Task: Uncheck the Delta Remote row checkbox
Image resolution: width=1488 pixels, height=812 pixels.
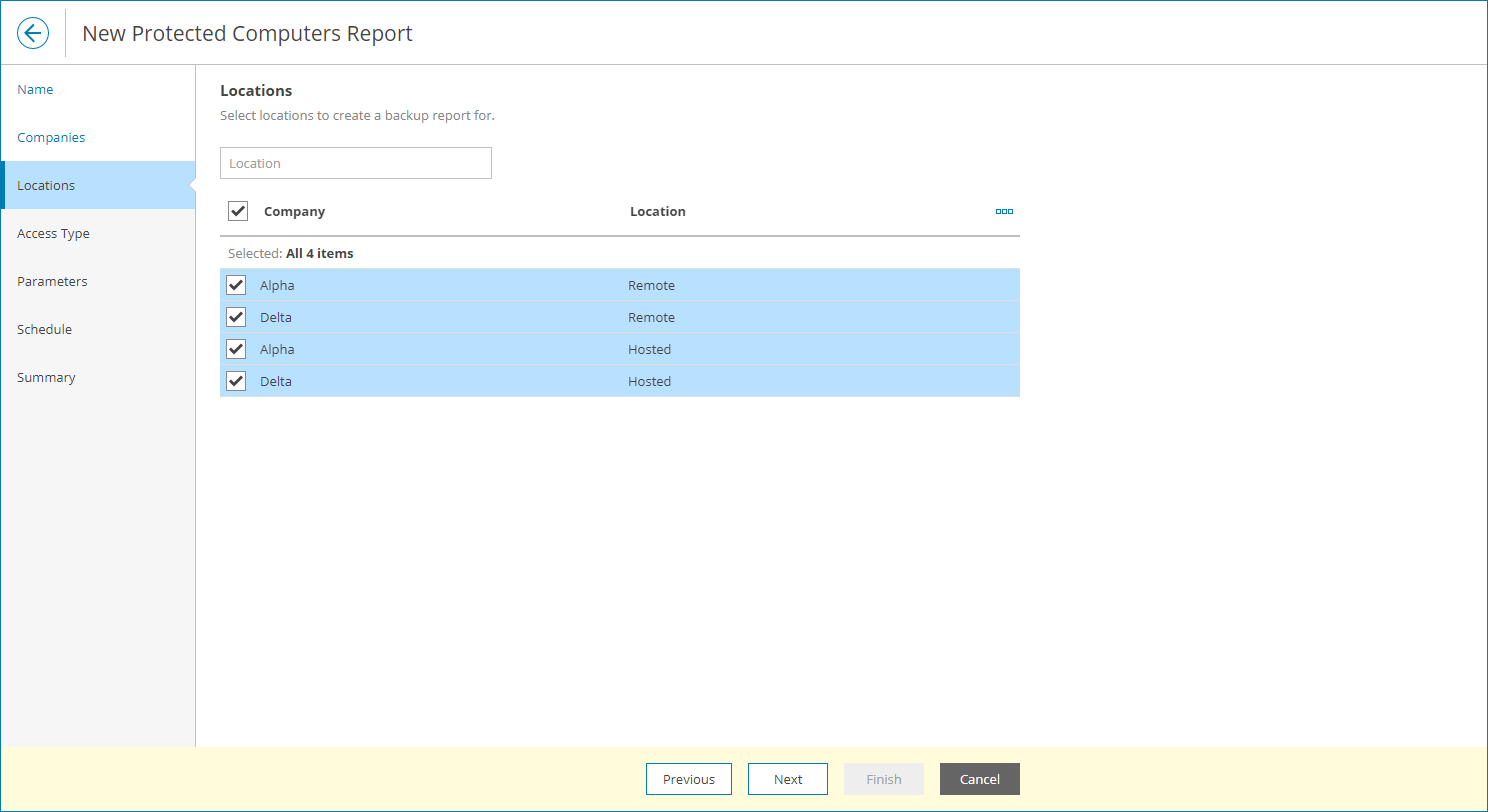Action: 236,317
